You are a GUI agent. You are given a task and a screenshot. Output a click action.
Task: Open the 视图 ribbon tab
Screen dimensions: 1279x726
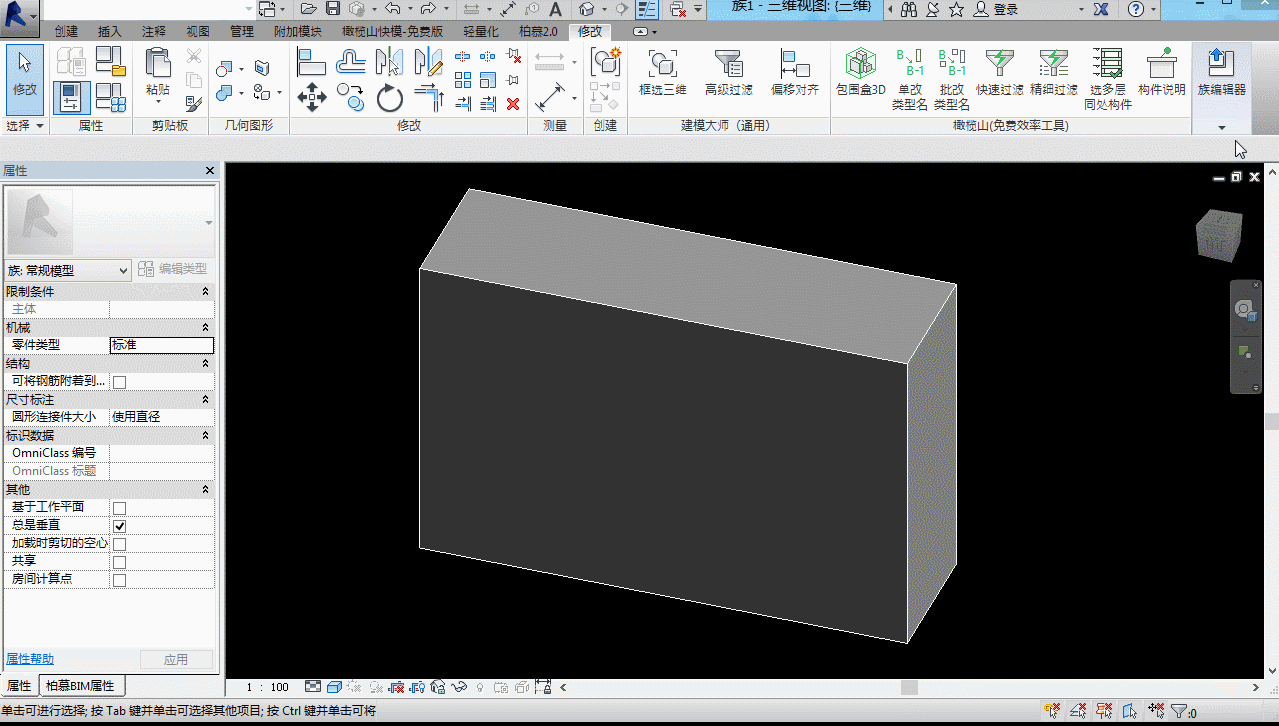click(198, 31)
